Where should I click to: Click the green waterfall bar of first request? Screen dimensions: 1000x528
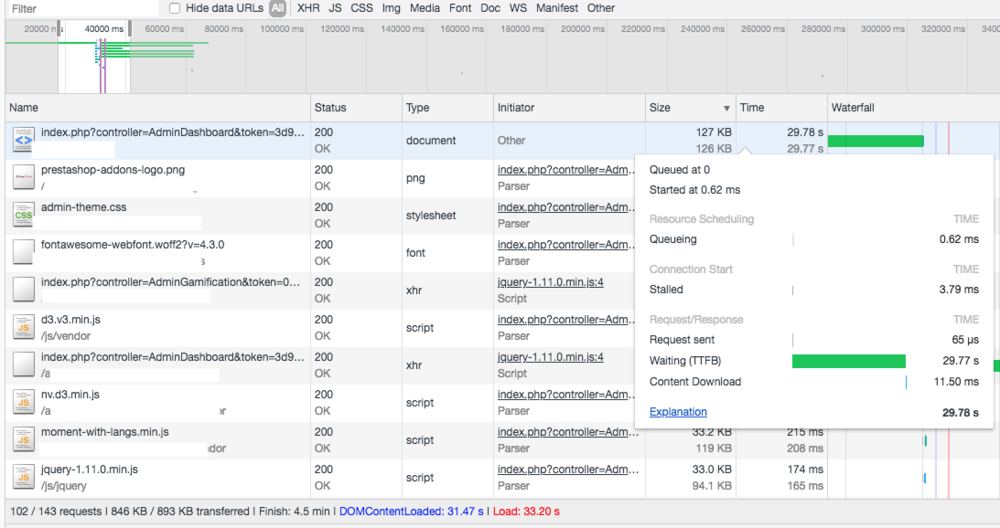click(876, 141)
